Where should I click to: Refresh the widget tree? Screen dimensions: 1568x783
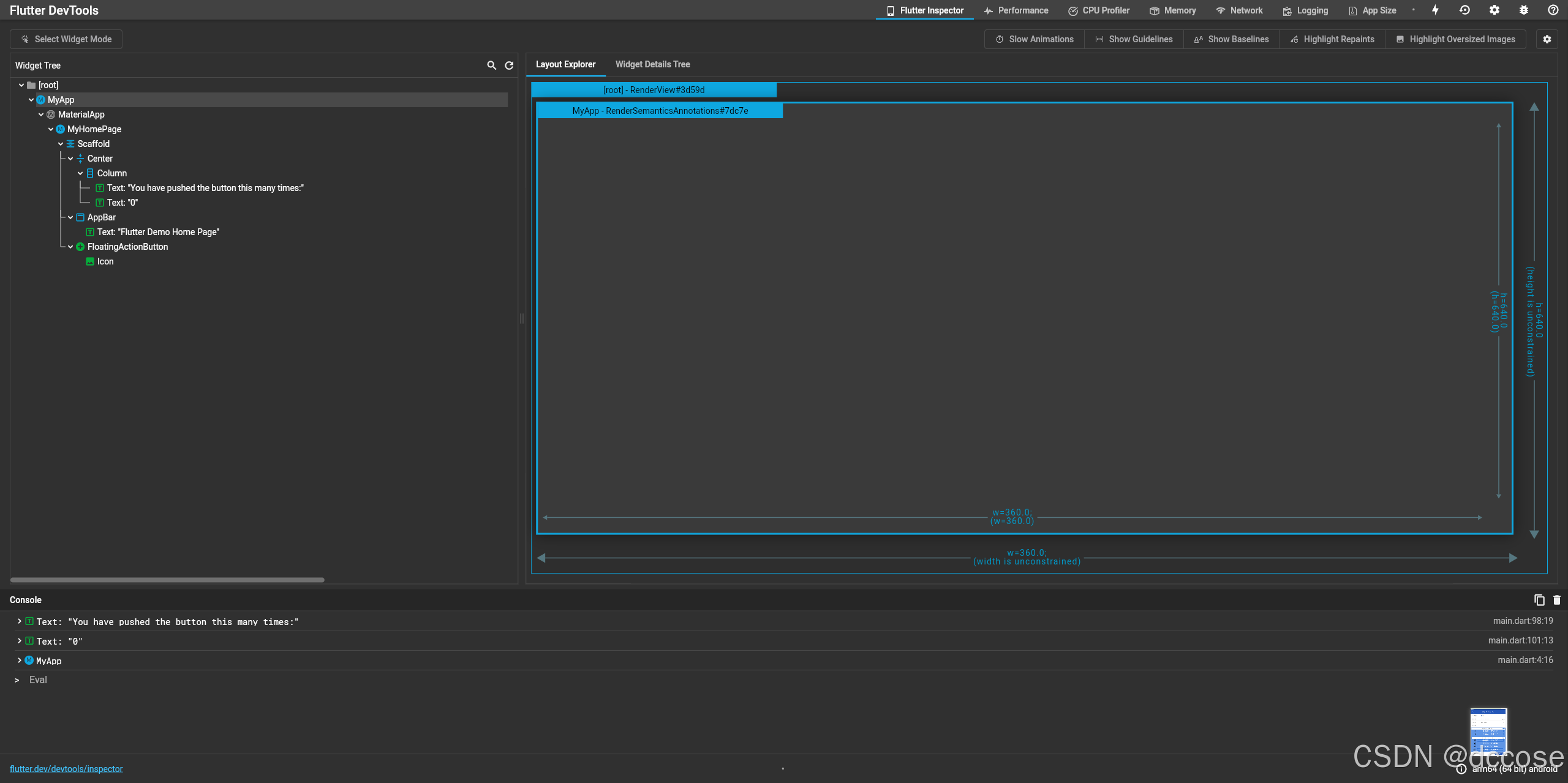click(509, 66)
